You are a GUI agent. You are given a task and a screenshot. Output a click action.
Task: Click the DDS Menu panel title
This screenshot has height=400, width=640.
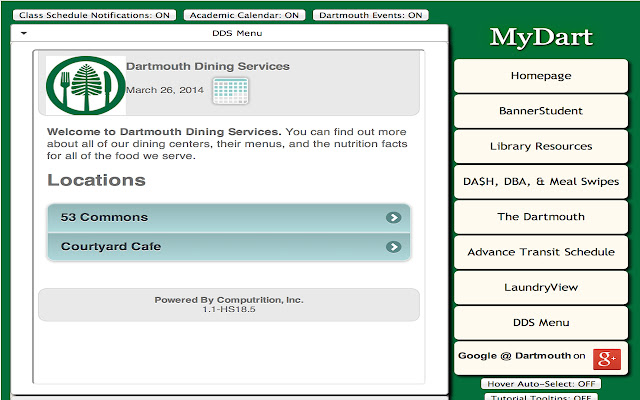tap(237, 33)
